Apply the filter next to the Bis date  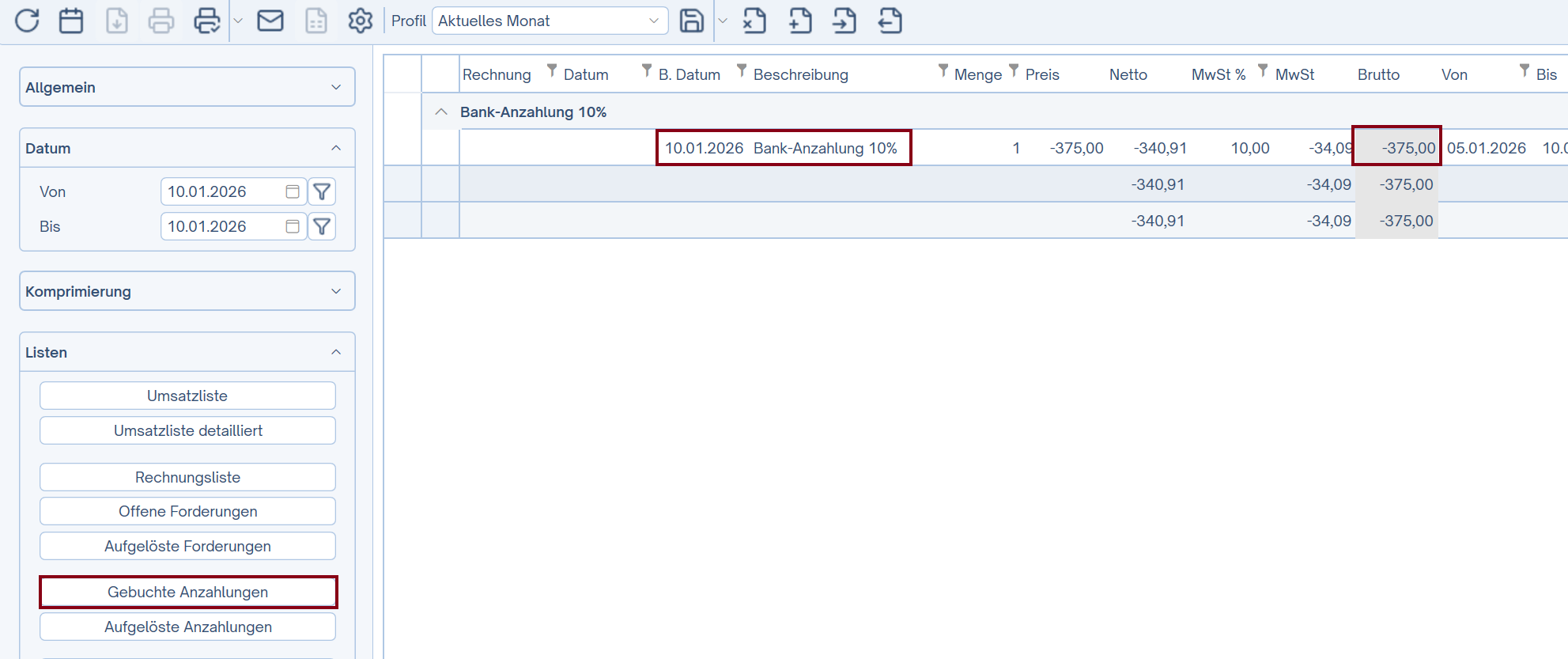pos(322,227)
